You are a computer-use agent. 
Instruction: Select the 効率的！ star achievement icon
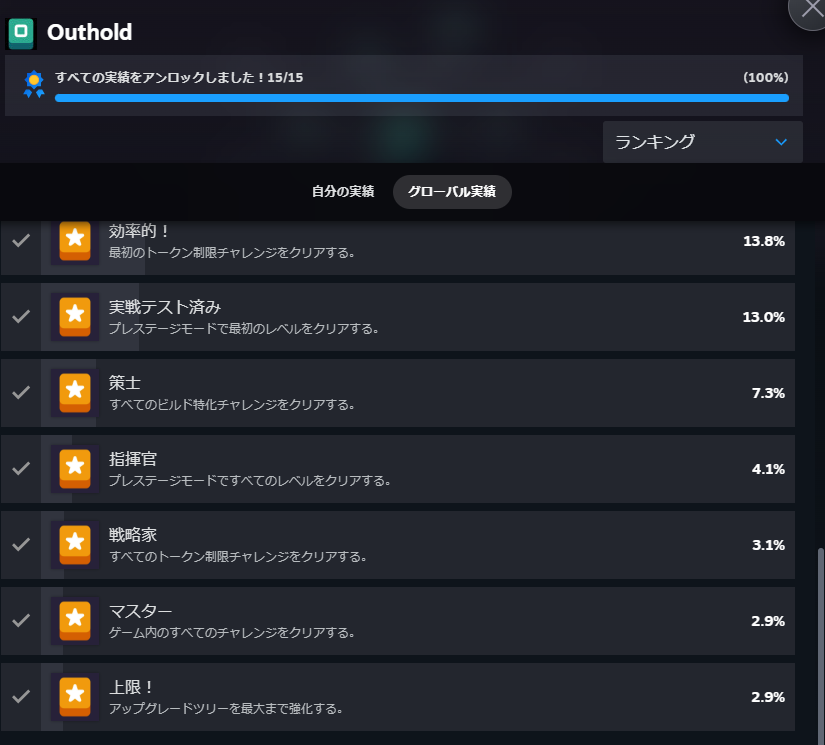pyautogui.click(x=74, y=240)
